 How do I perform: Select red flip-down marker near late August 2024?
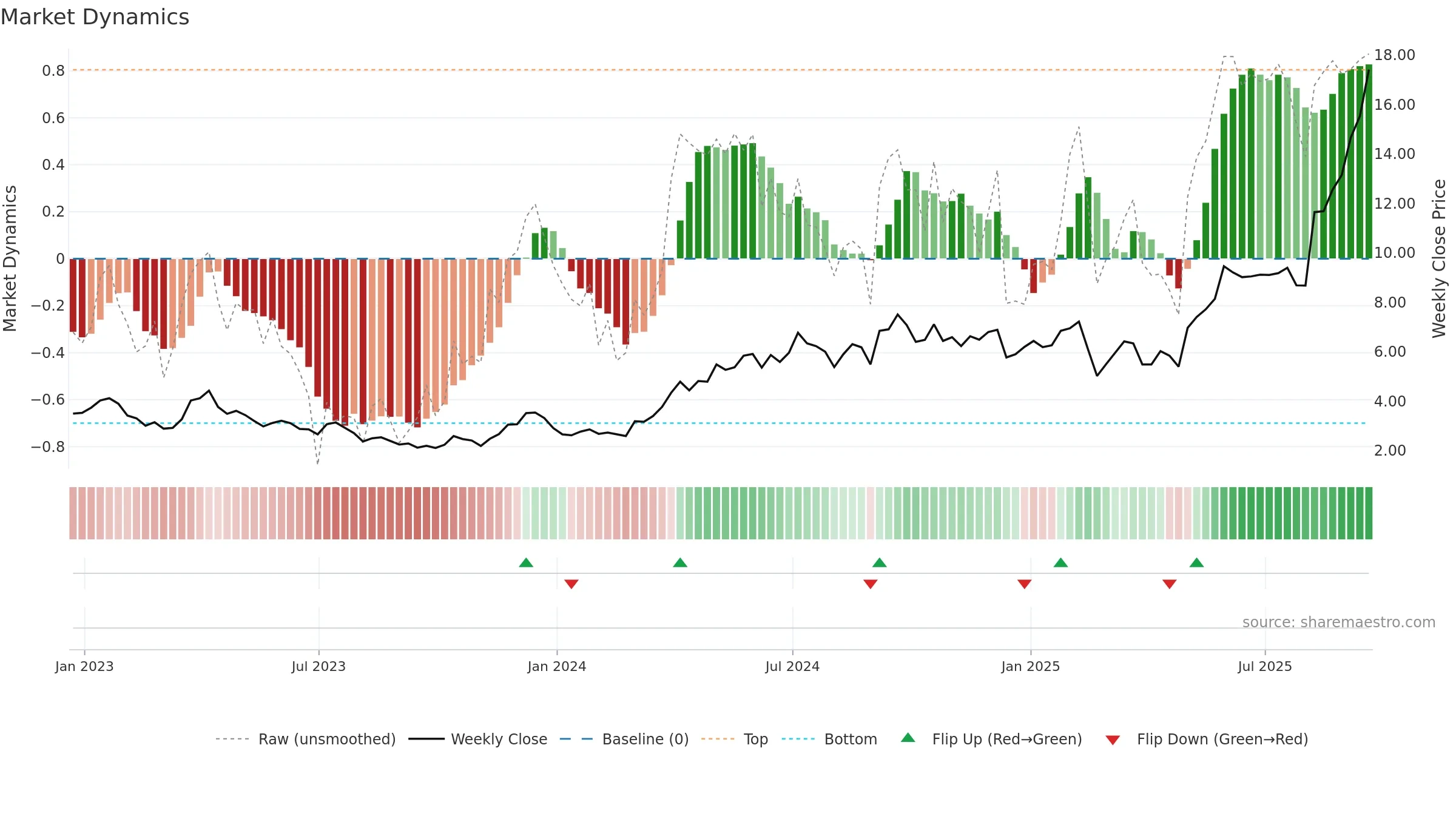point(871,584)
